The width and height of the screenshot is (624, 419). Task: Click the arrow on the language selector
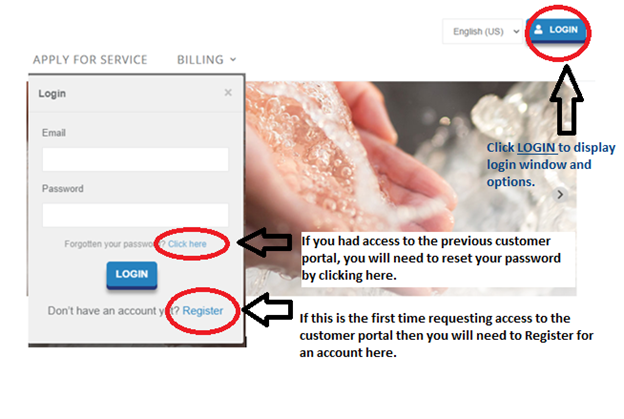[516, 31]
